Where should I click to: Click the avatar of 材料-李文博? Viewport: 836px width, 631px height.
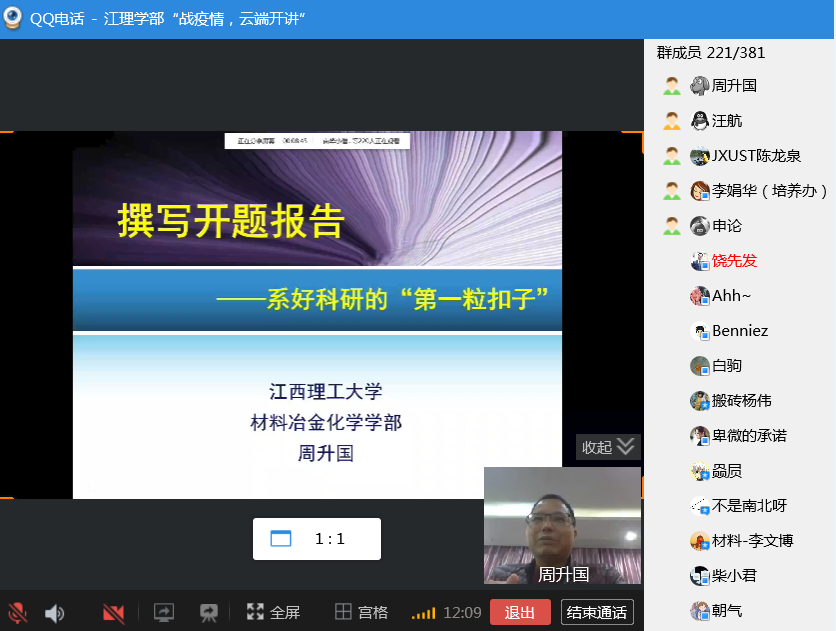tap(700, 541)
